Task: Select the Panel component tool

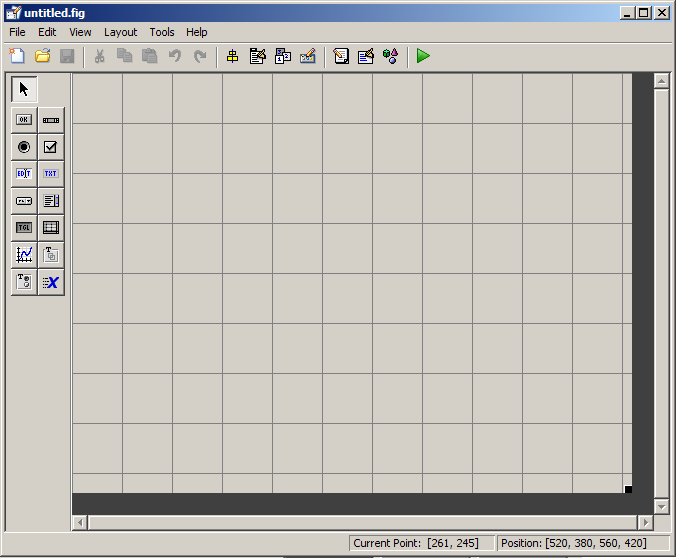Action: [x=51, y=255]
